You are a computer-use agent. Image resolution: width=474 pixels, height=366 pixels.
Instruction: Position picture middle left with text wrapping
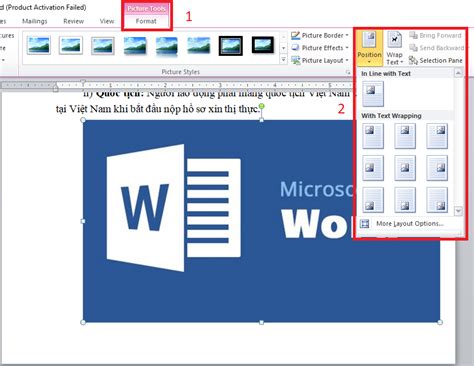pyautogui.click(x=373, y=168)
